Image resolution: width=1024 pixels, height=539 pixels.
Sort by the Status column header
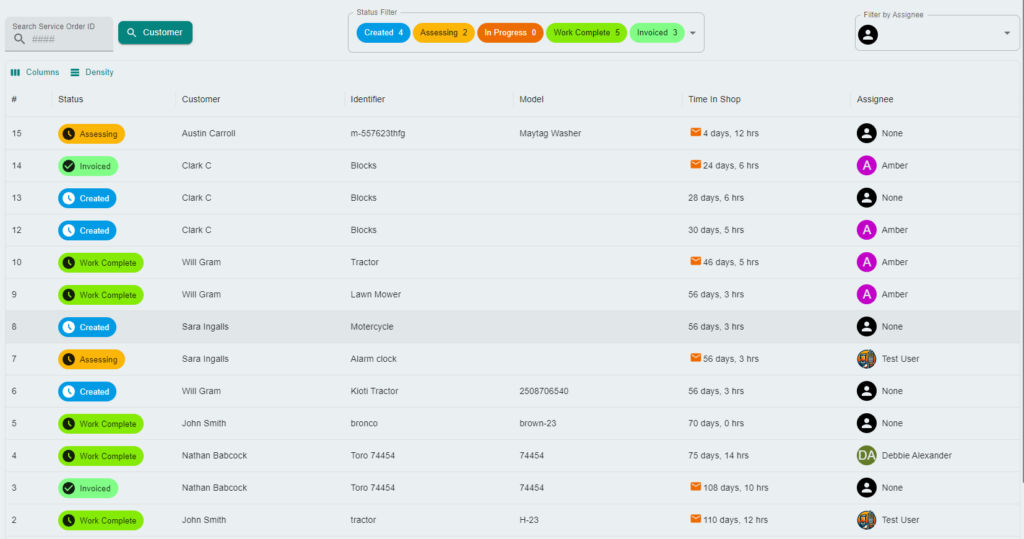click(71, 99)
